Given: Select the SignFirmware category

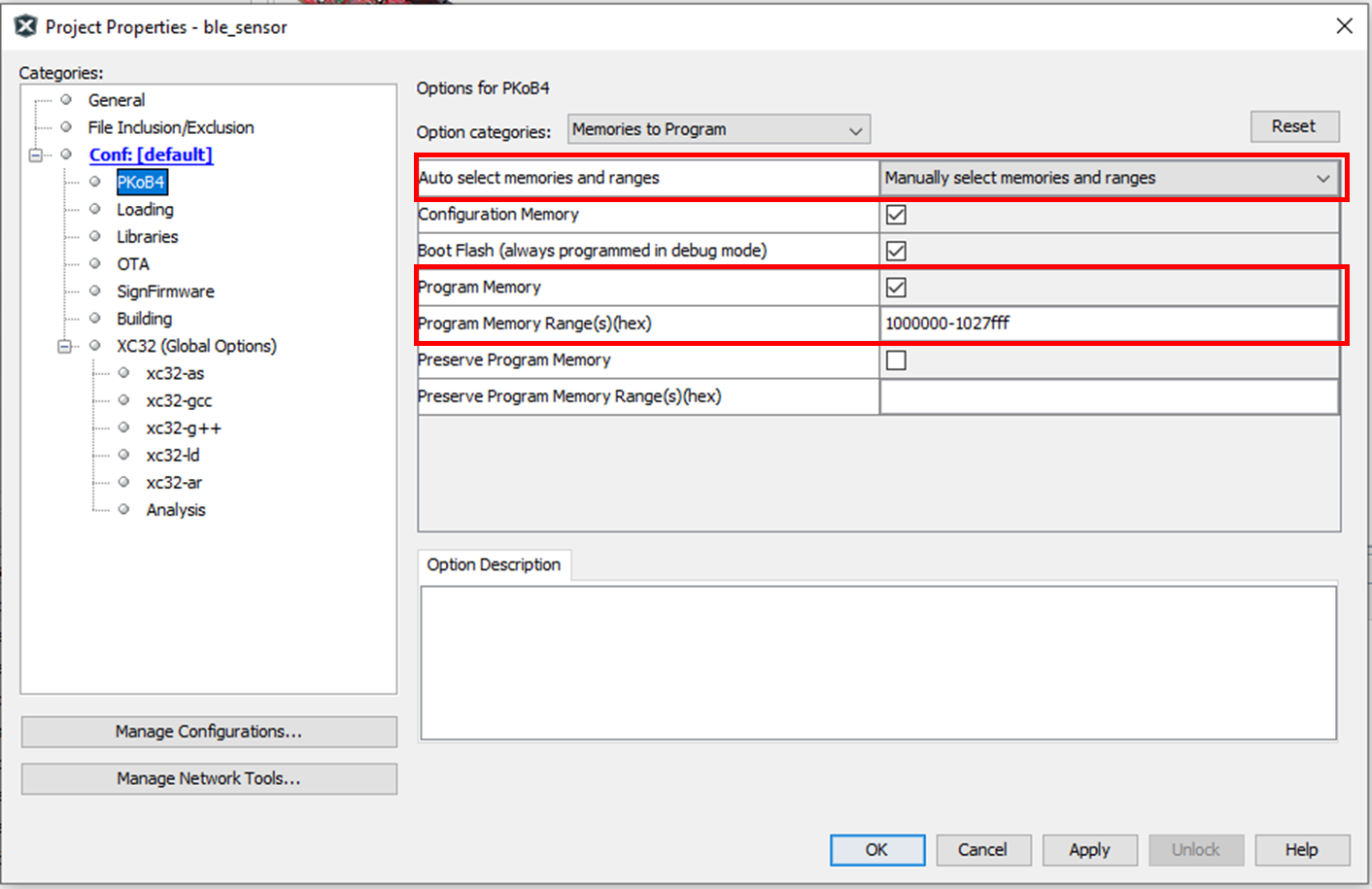Looking at the screenshot, I should 165,291.
